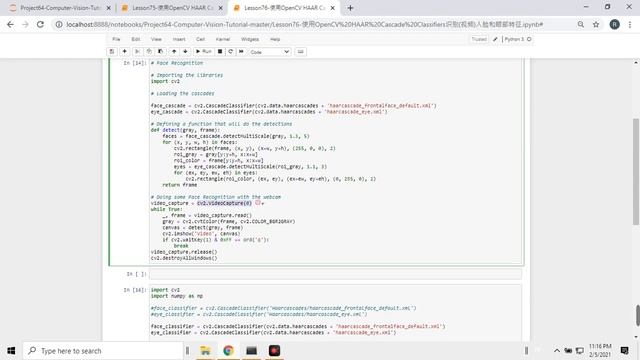Open the black terminal app on taskbar
The width and height of the screenshot is (640, 360).
point(251,351)
